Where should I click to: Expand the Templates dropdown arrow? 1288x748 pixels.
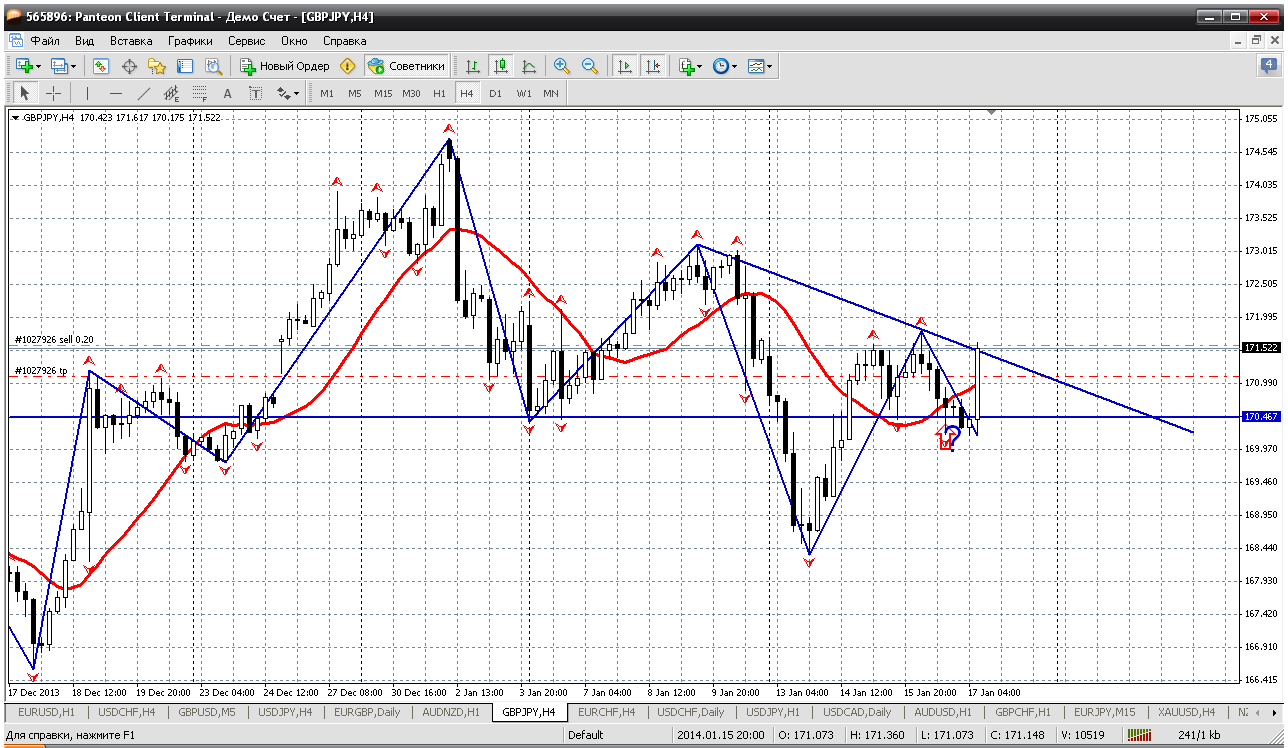770,67
